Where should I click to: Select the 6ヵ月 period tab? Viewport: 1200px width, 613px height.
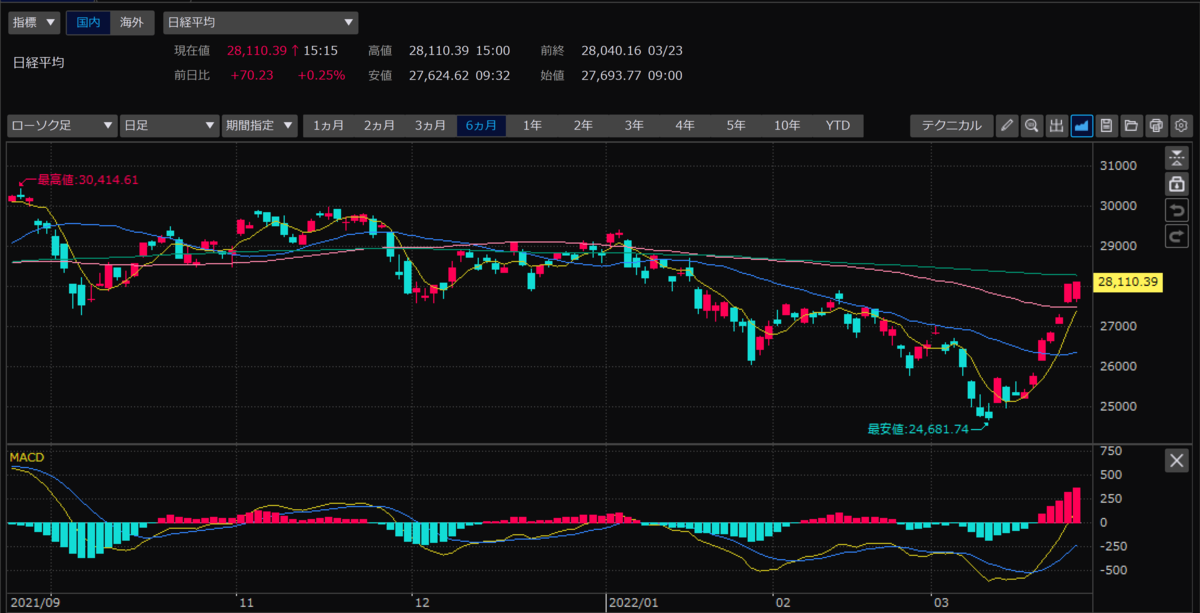click(482, 126)
